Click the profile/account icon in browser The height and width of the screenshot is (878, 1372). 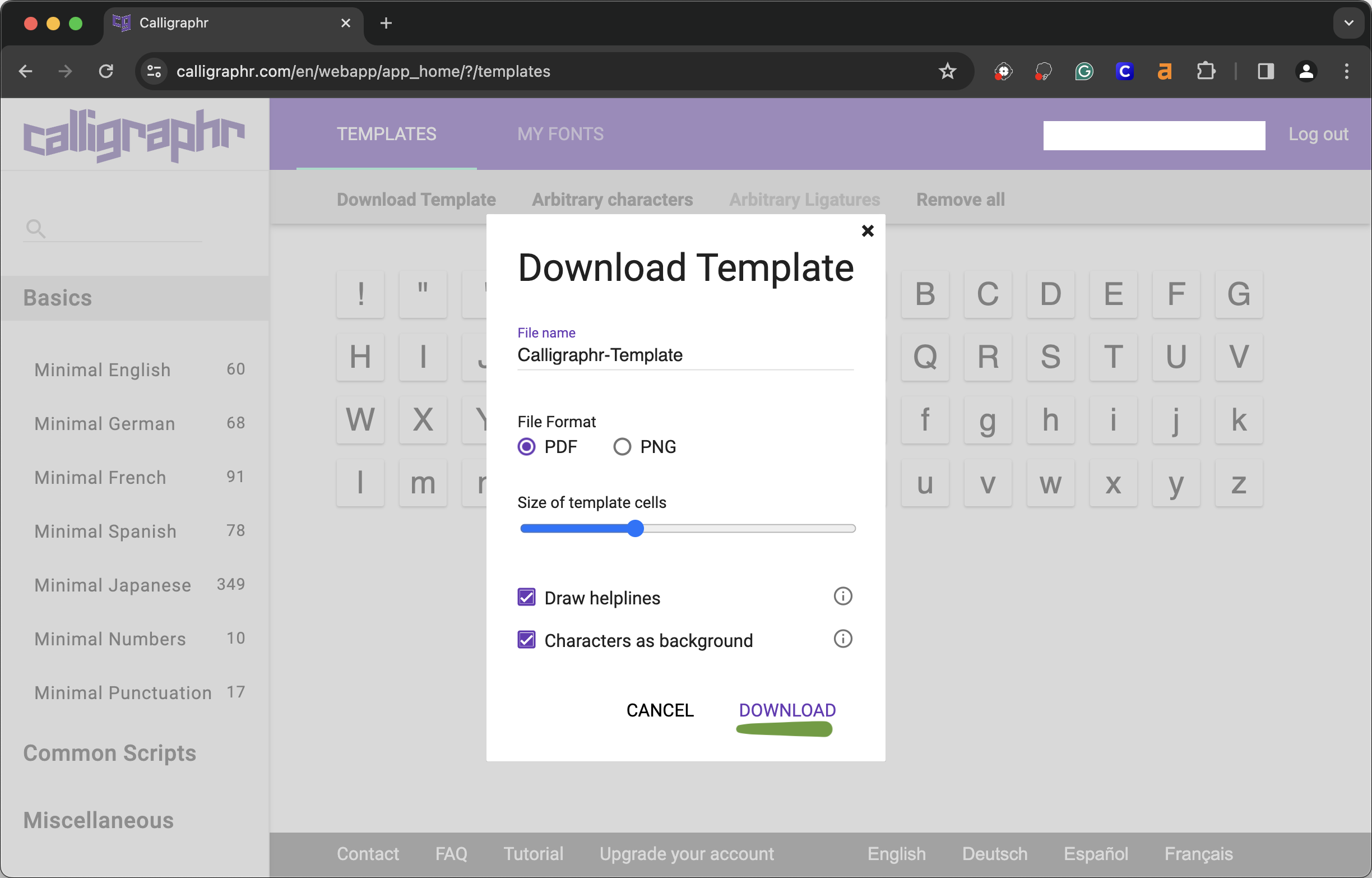point(1306,70)
